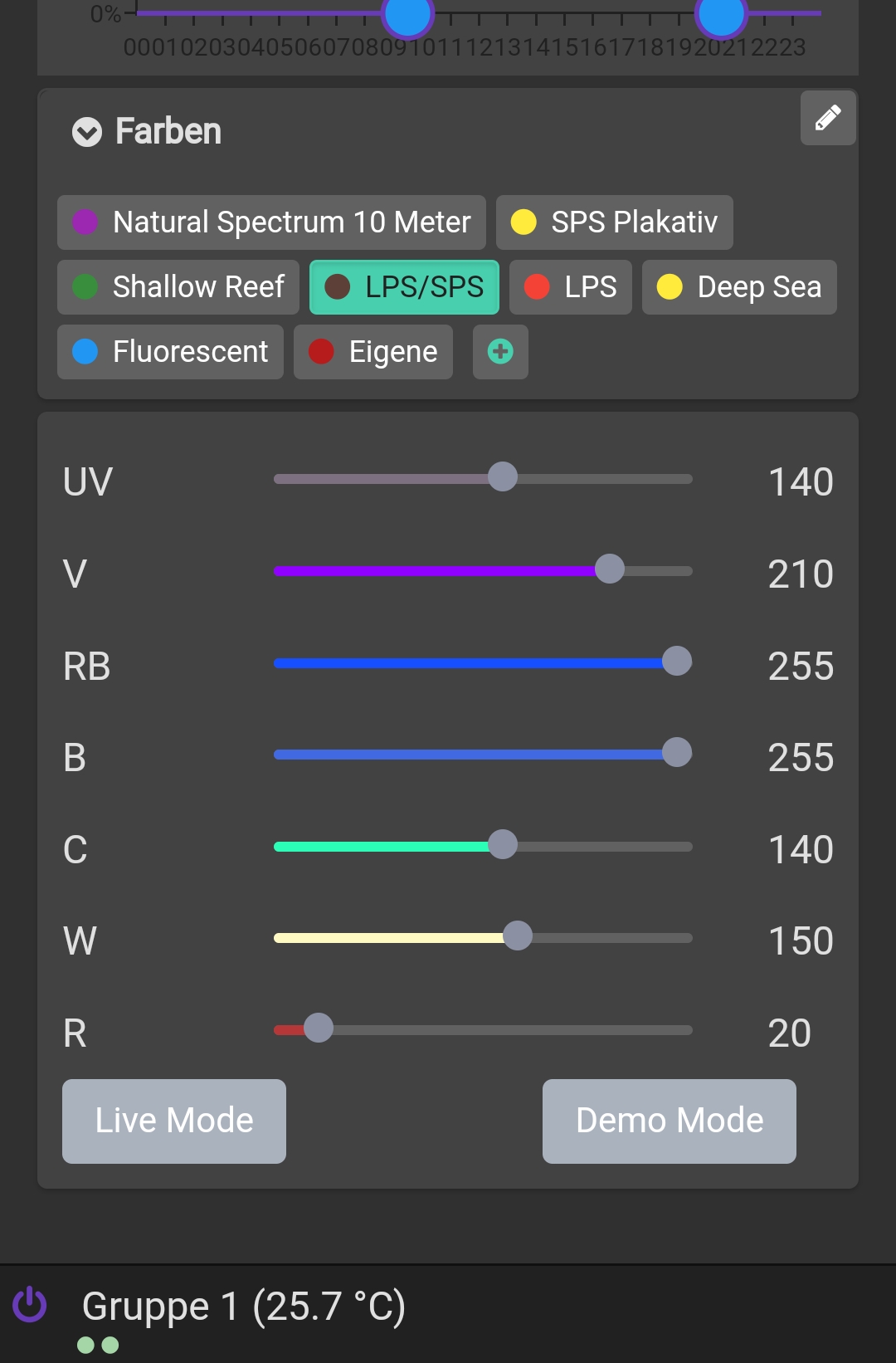This screenshot has height=1363, width=896.
Task: Click the left blue timeline handle
Action: coord(407,15)
